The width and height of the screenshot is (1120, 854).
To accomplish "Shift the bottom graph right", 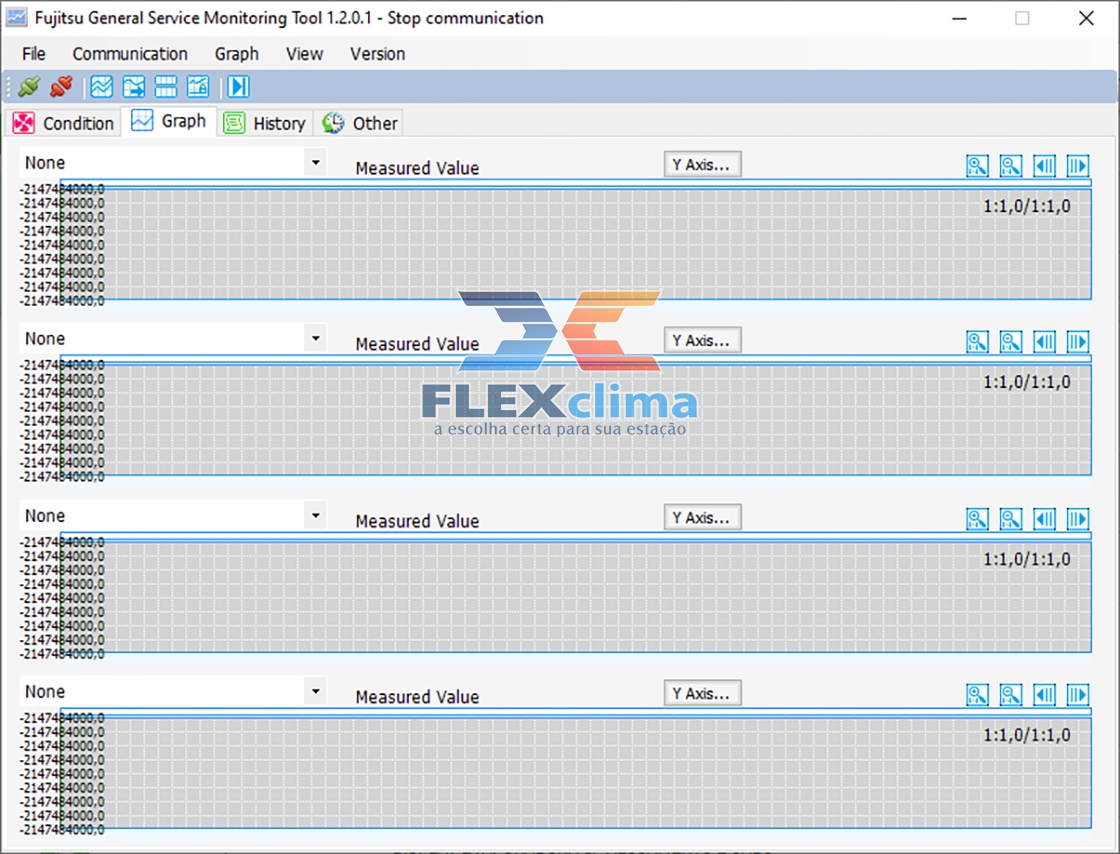I will [1078, 694].
